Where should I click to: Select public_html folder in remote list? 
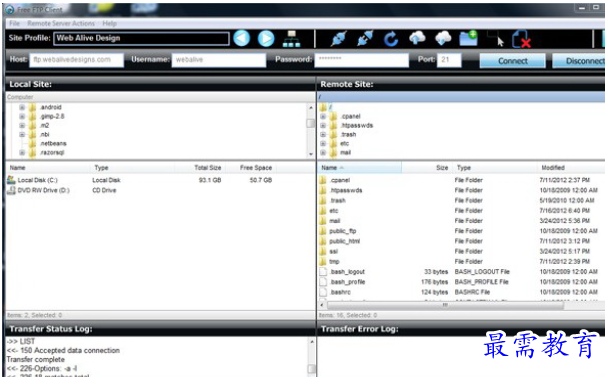click(x=344, y=241)
